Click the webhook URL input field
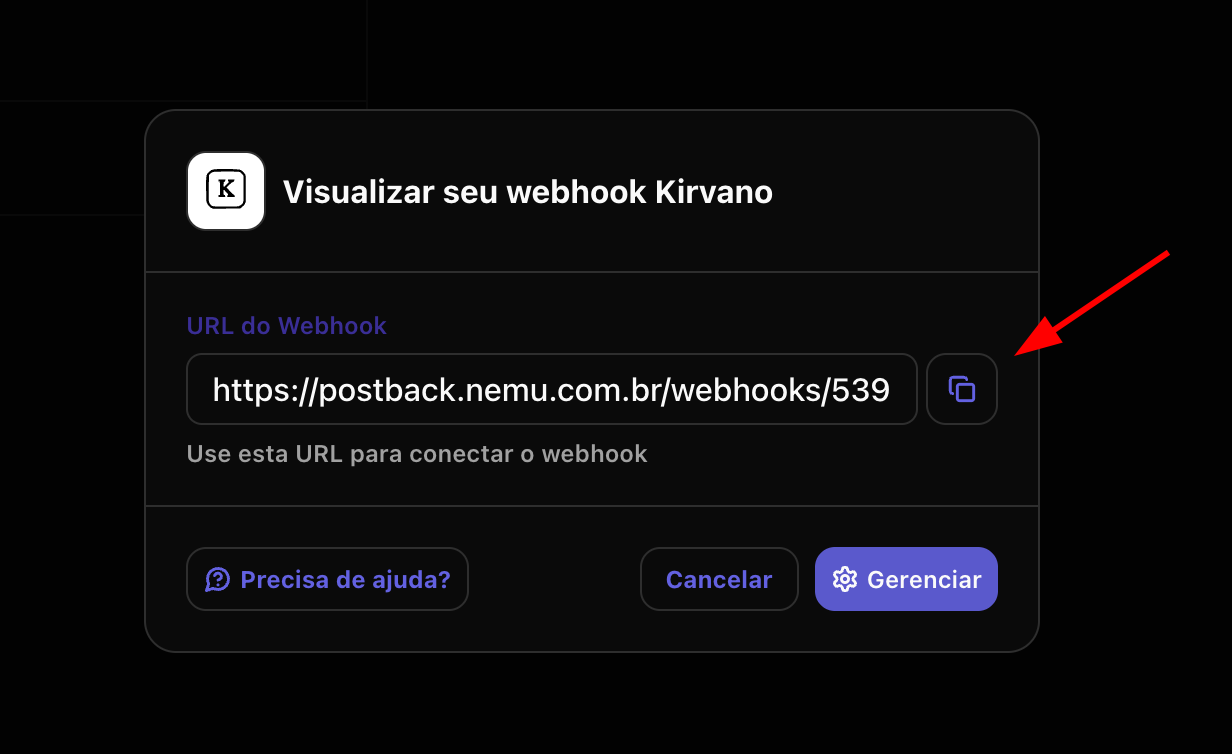The height and width of the screenshot is (754, 1232). click(552, 389)
